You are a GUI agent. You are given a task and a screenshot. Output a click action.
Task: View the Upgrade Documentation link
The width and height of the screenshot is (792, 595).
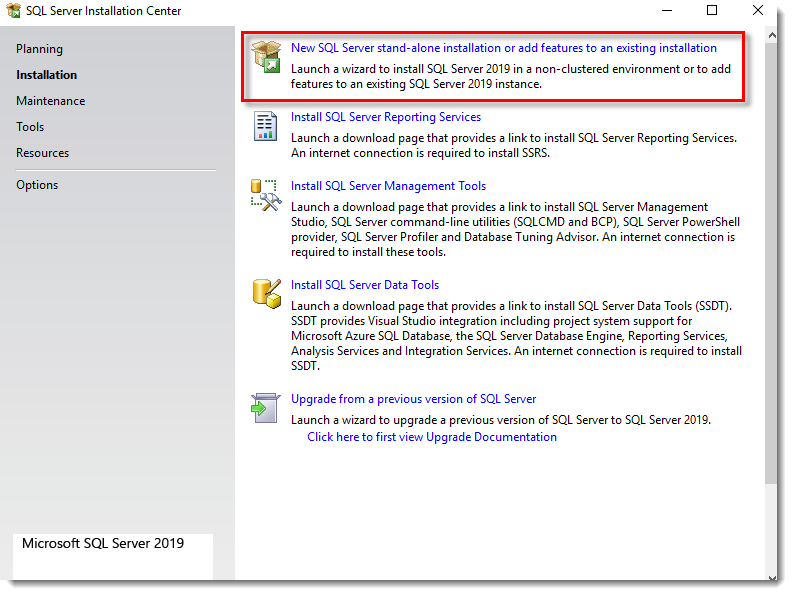[432, 437]
